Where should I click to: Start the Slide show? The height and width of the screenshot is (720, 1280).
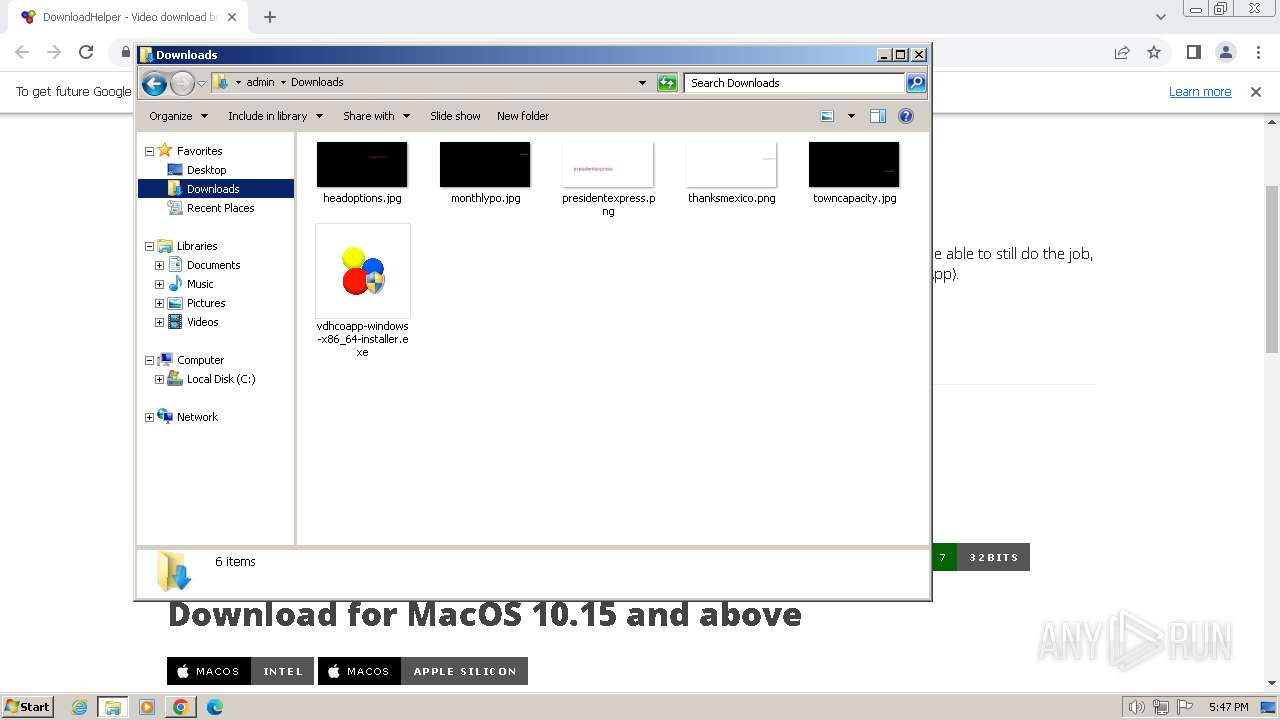pyautogui.click(x=455, y=116)
